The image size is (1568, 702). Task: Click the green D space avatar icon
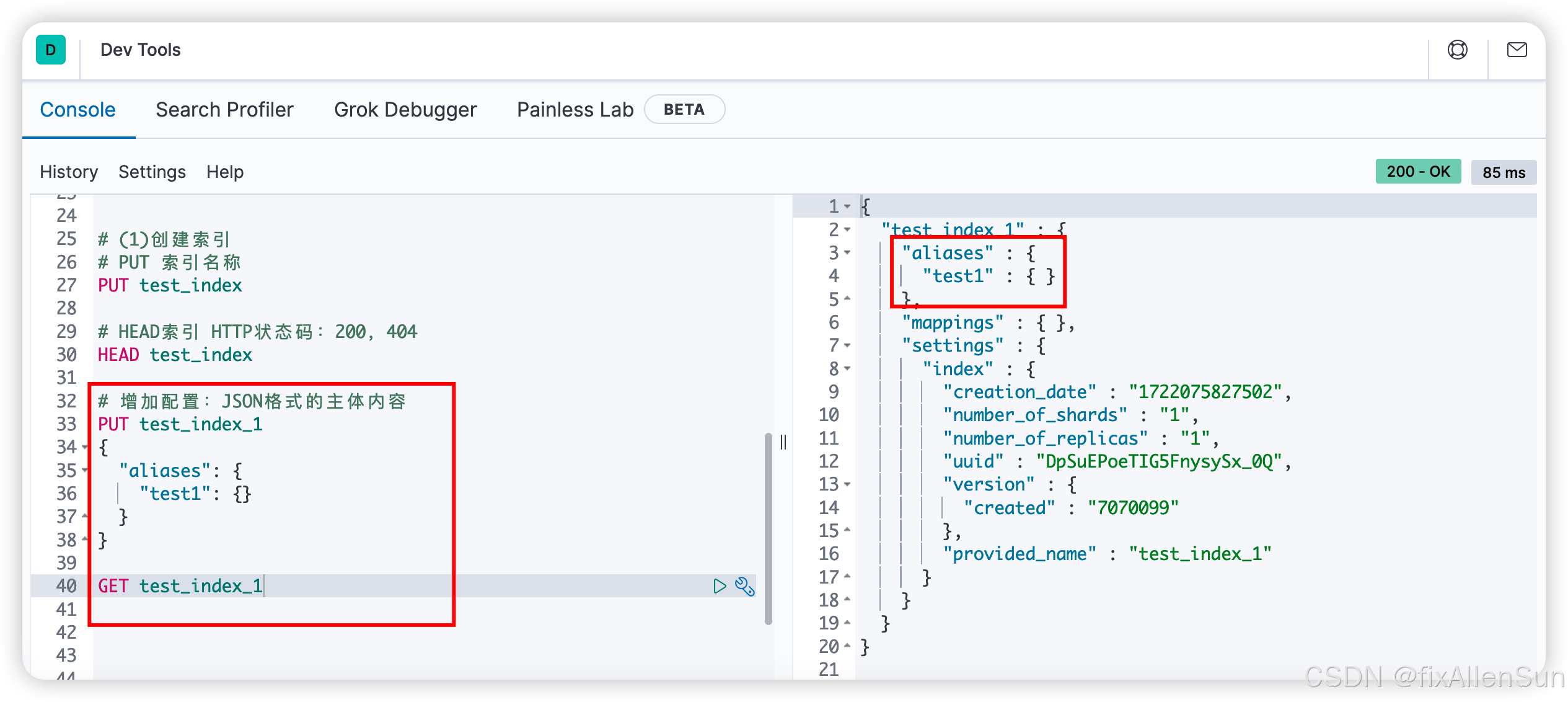[x=51, y=50]
